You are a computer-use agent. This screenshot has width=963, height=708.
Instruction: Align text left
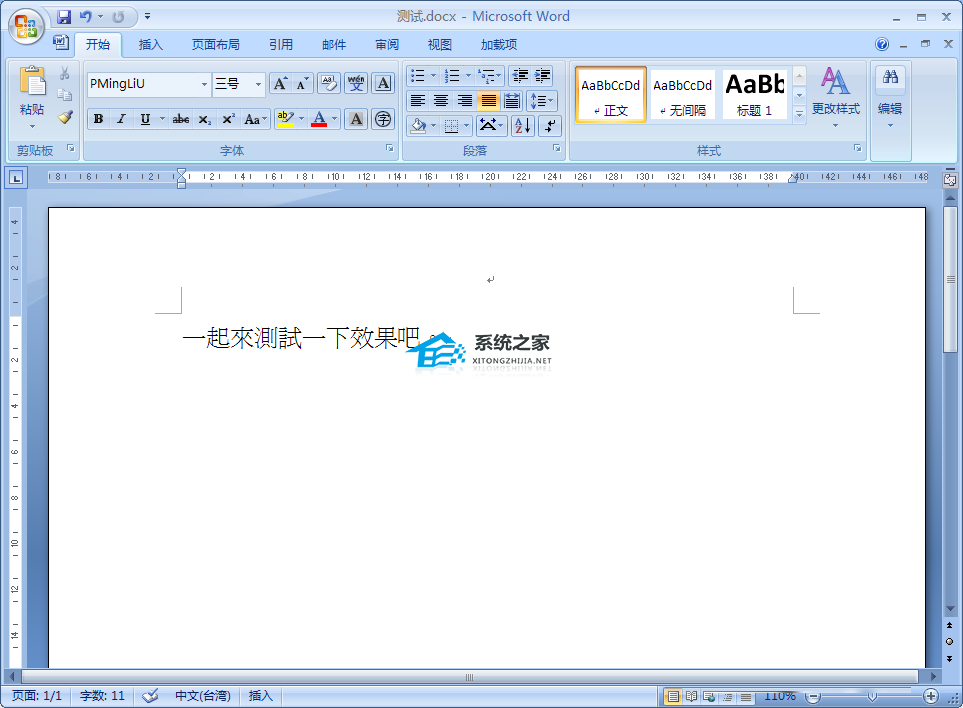click(418, 101)
